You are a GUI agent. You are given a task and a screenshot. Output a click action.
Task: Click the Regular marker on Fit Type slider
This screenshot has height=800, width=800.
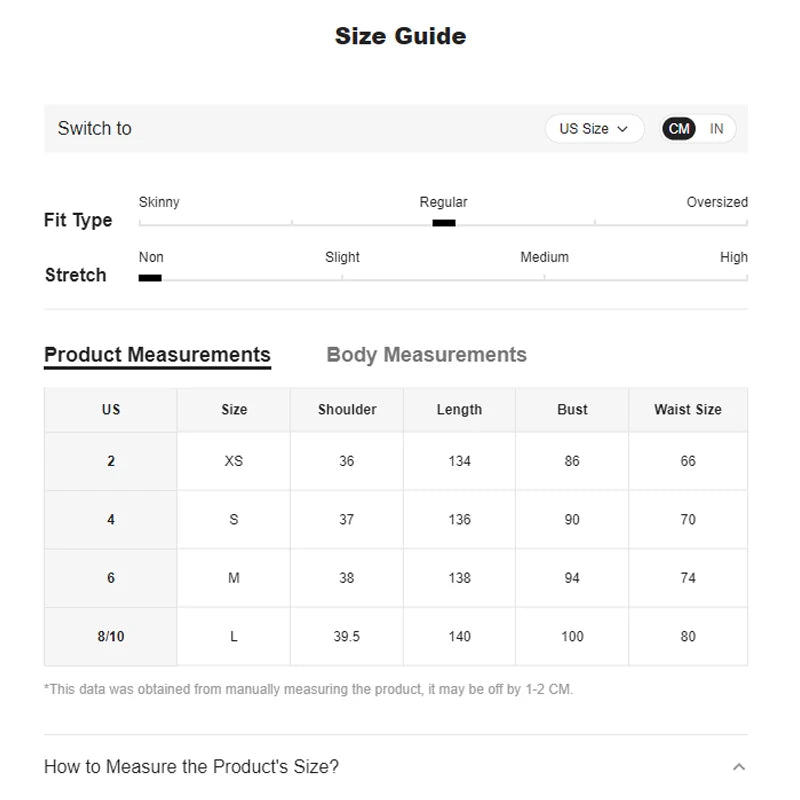click(444, 223)
